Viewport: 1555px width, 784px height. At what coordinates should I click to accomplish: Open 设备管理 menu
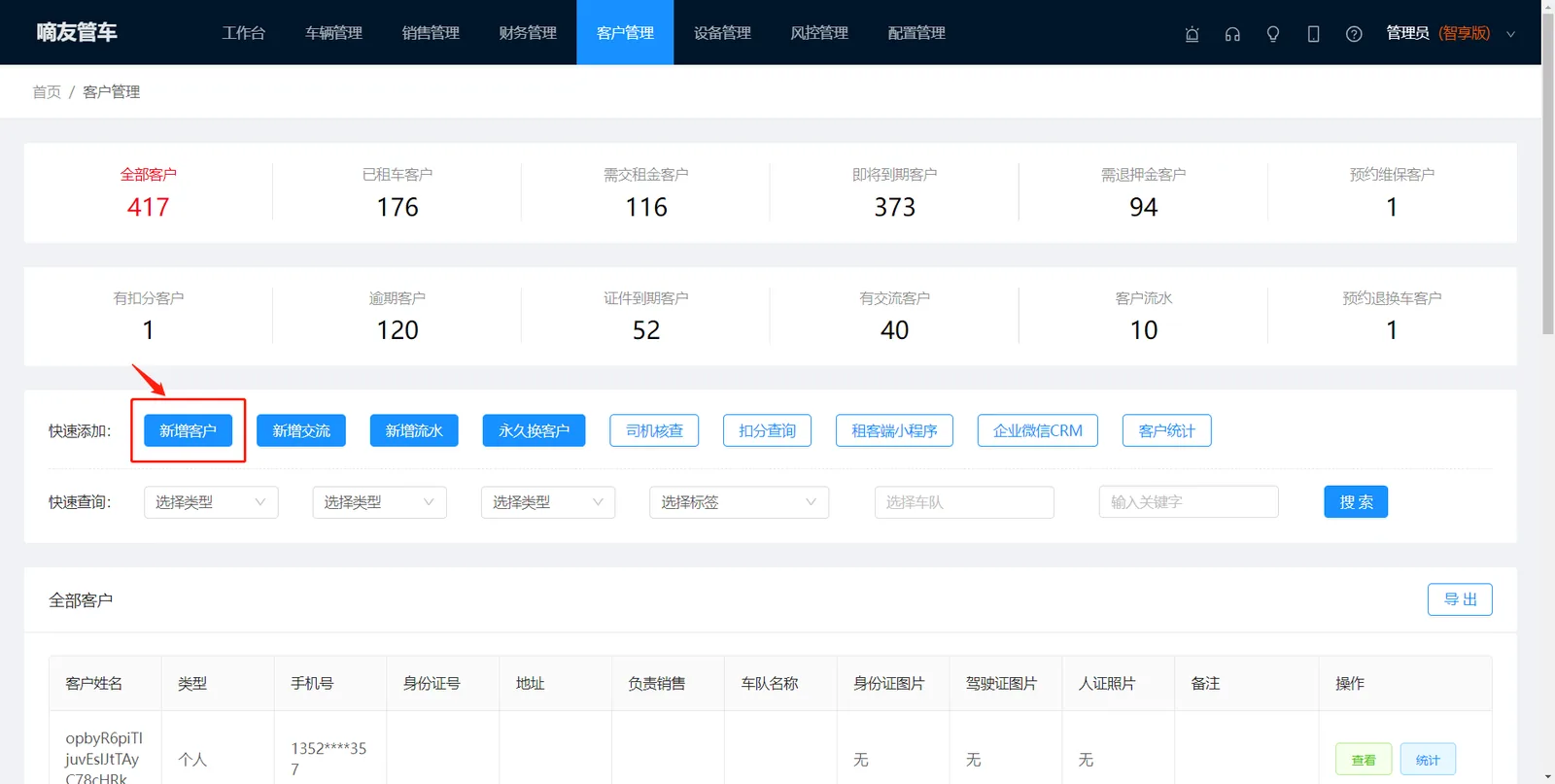(x=722, y=33)
